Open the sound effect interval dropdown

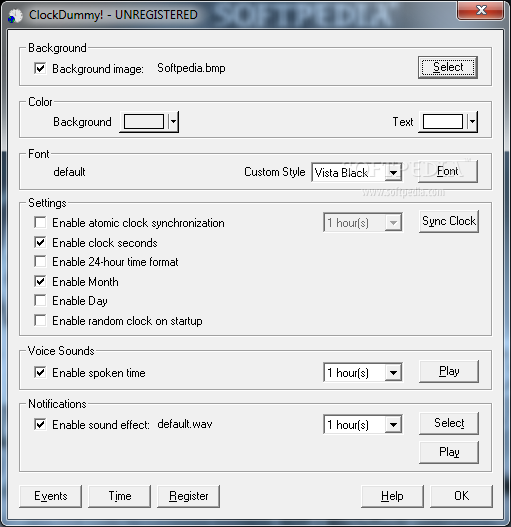393,424
